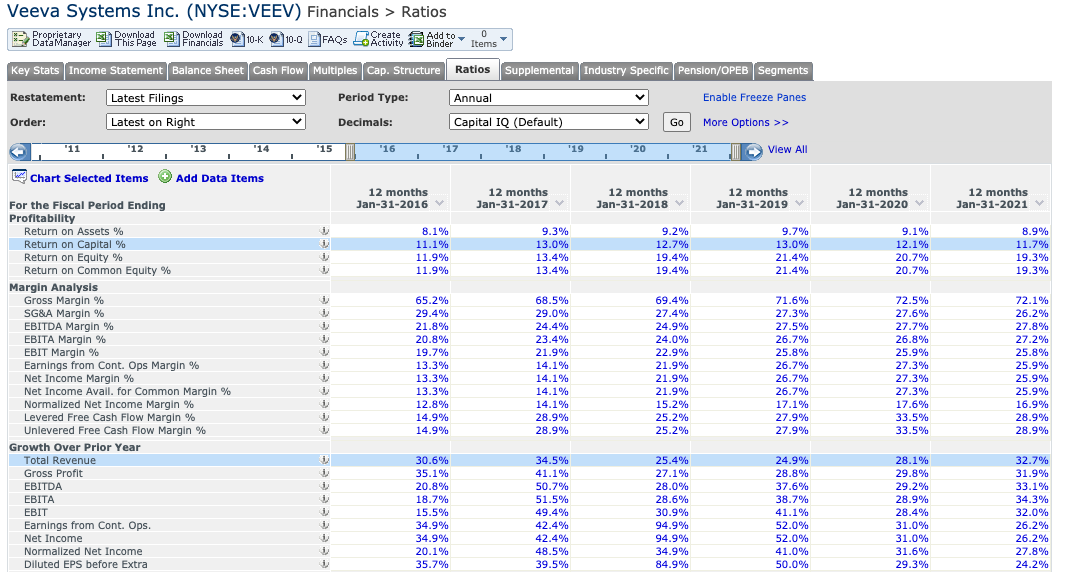Screen dimensions: 1065x572
Task: Open the 10-Q filing icon
Action: (276, 39)
